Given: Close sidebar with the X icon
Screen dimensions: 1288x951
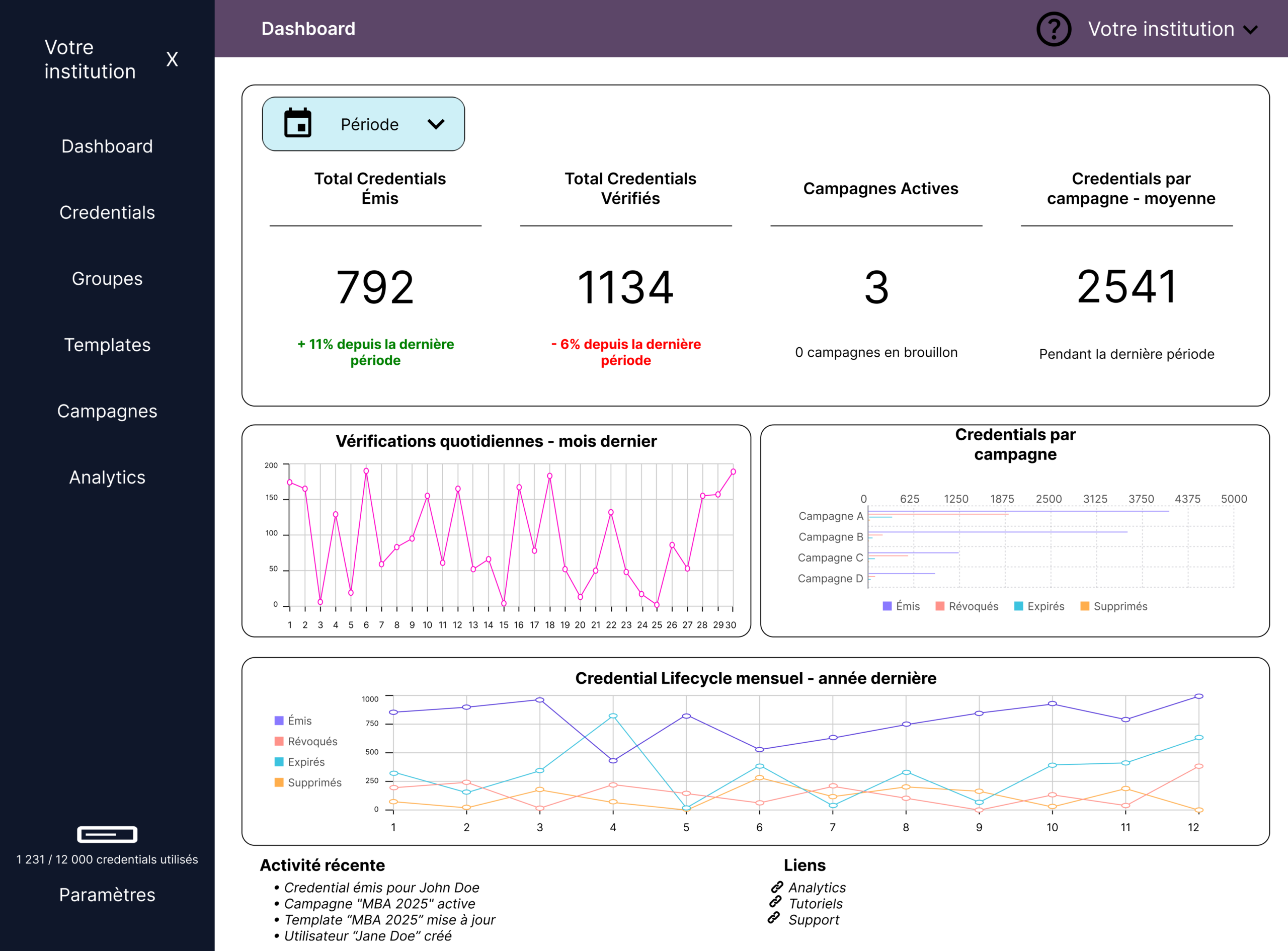Looking at the screenshot, I should [x=172, y=59].
